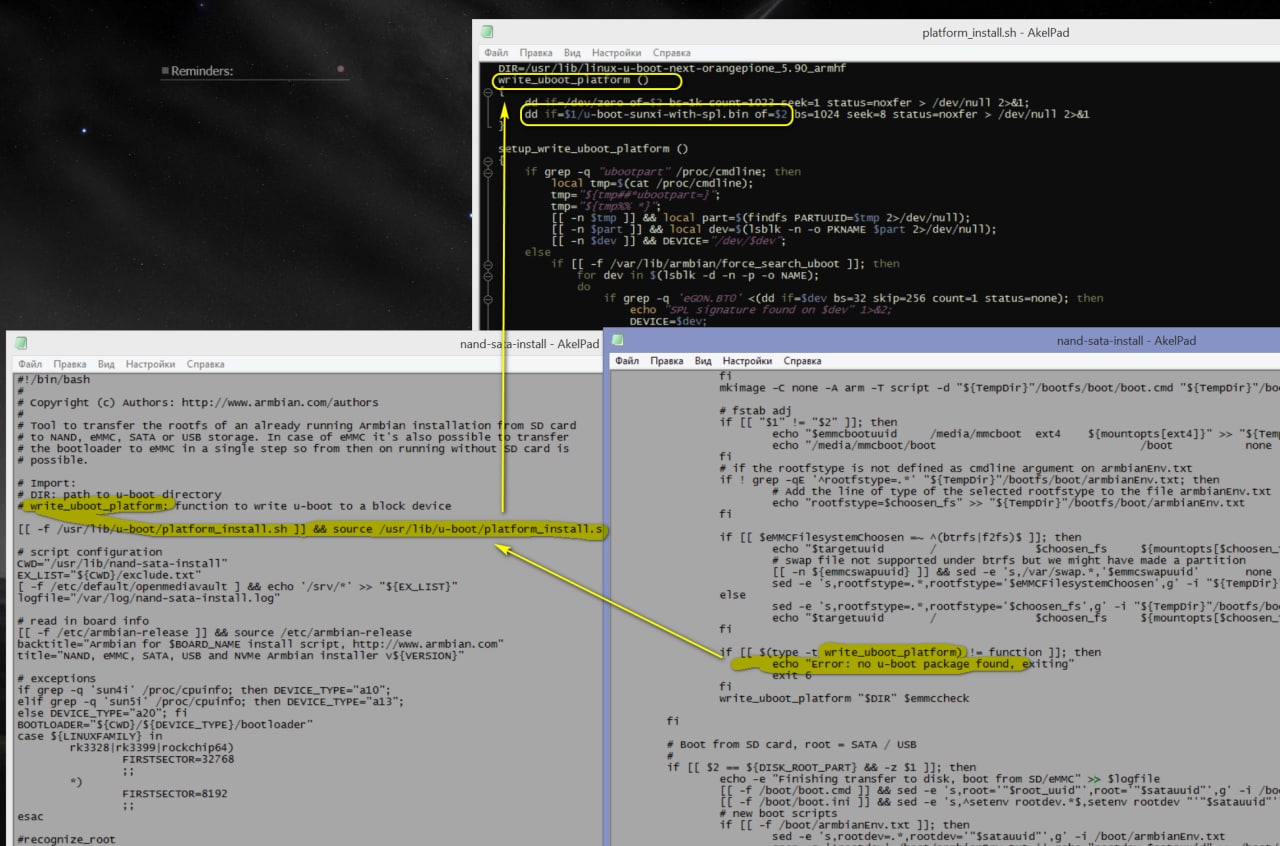The width and height of the screenshot is (1280, 846).
Task: Open Вид menu in the left nand-sata-install window
Action: click(x=106, y=364)
